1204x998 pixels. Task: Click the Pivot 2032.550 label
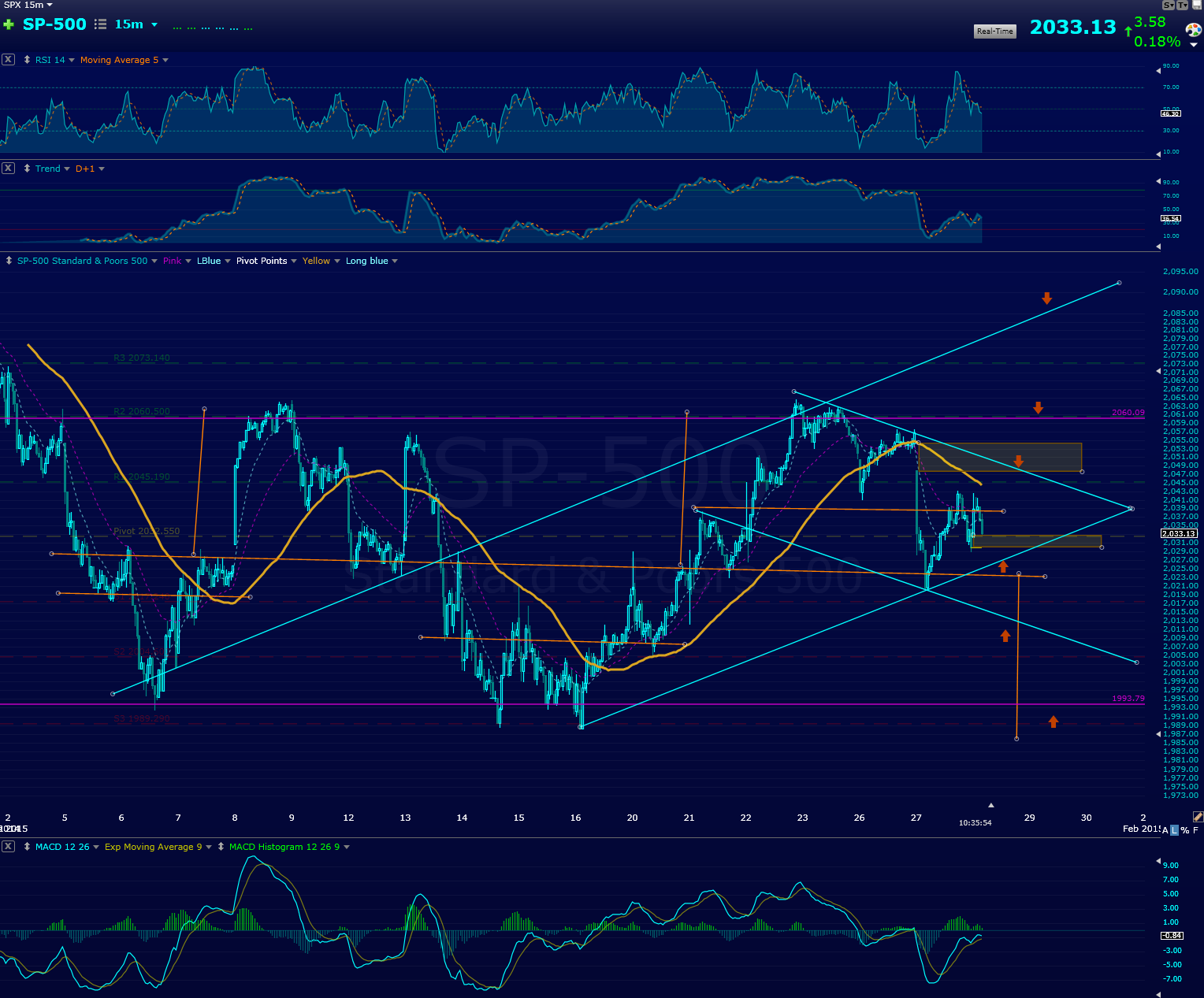tap(147, 531)
